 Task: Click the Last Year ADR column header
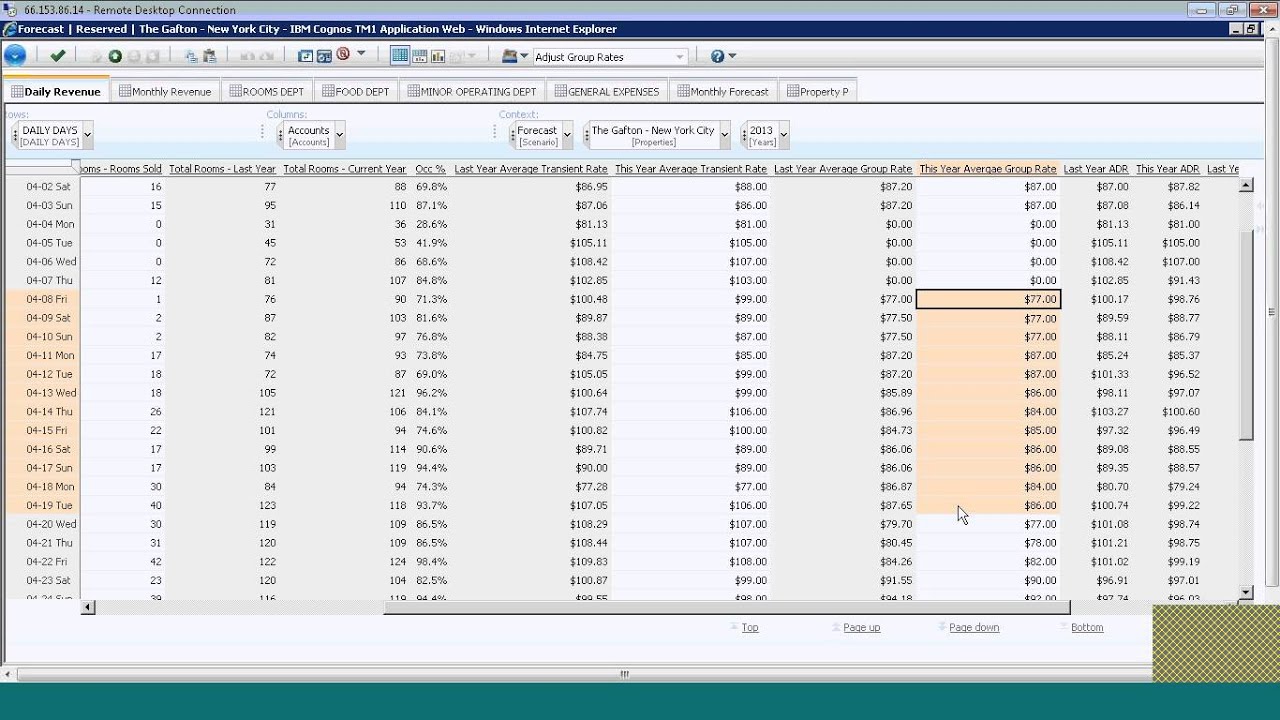coord(1095,169)
